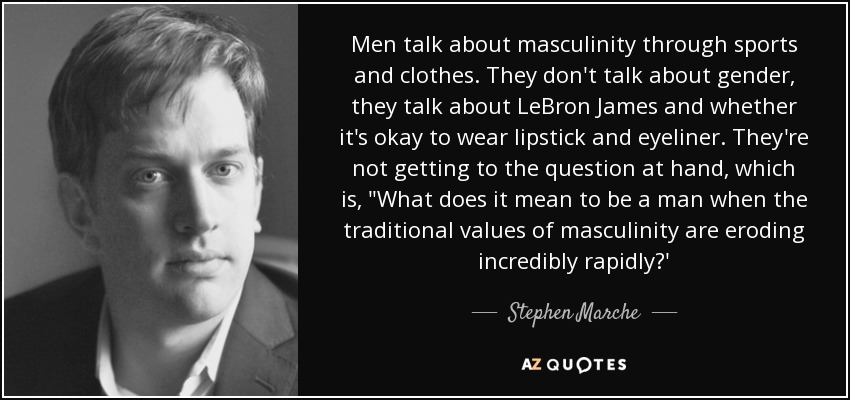Viewport: 850px width, 400px height.
Task: Open the Stephen Marche author name link
Action: coord(574,313)
